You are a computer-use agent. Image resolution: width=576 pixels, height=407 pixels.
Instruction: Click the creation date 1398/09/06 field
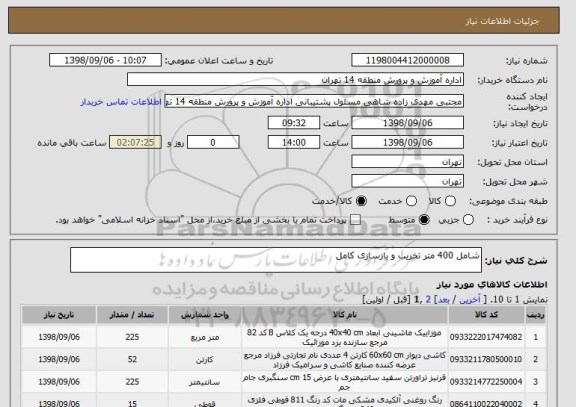click(407, 123)
